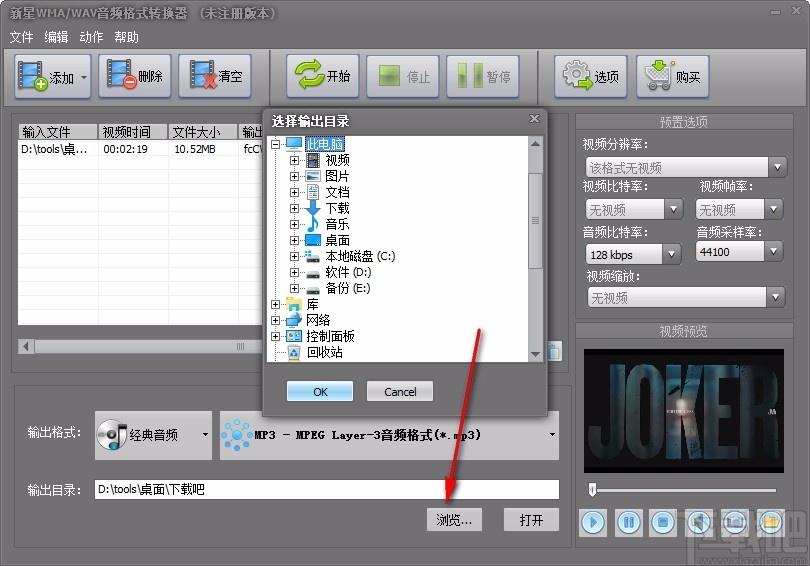This screenshot has height=566, width=810.
Task: Close the 选择输出目录 dialog
Action: (x=534, y=119)
